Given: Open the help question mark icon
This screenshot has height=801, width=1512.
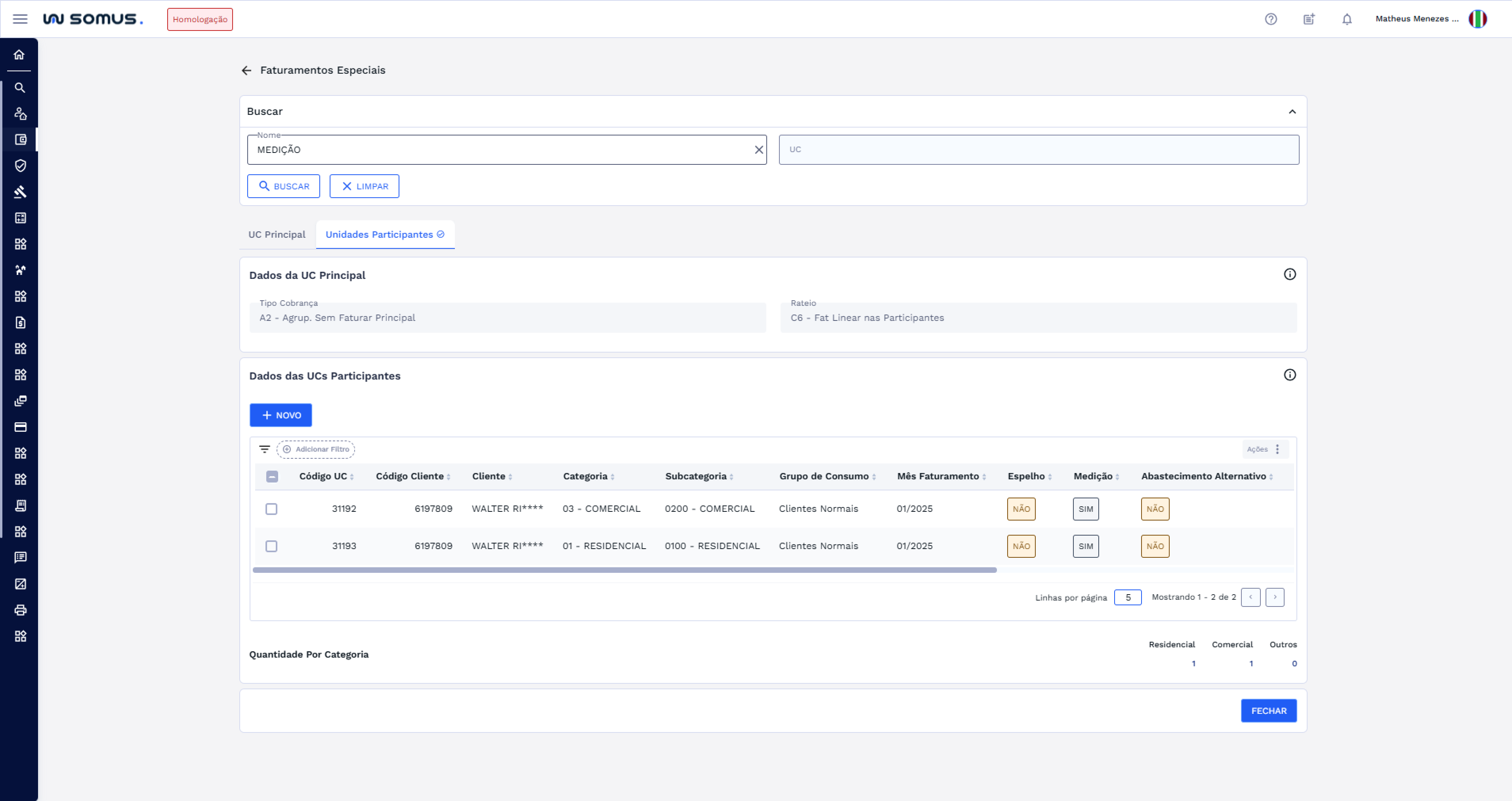Looking at the screenshot, I should (1271, 19).
